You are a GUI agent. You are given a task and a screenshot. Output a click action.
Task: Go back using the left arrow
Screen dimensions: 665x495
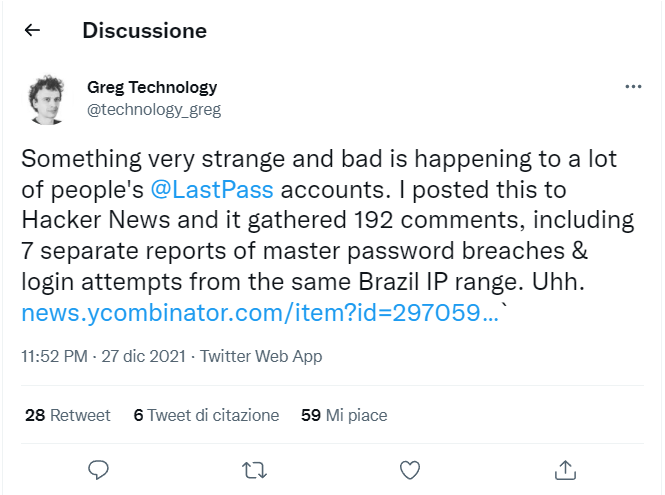pos(32,31)
